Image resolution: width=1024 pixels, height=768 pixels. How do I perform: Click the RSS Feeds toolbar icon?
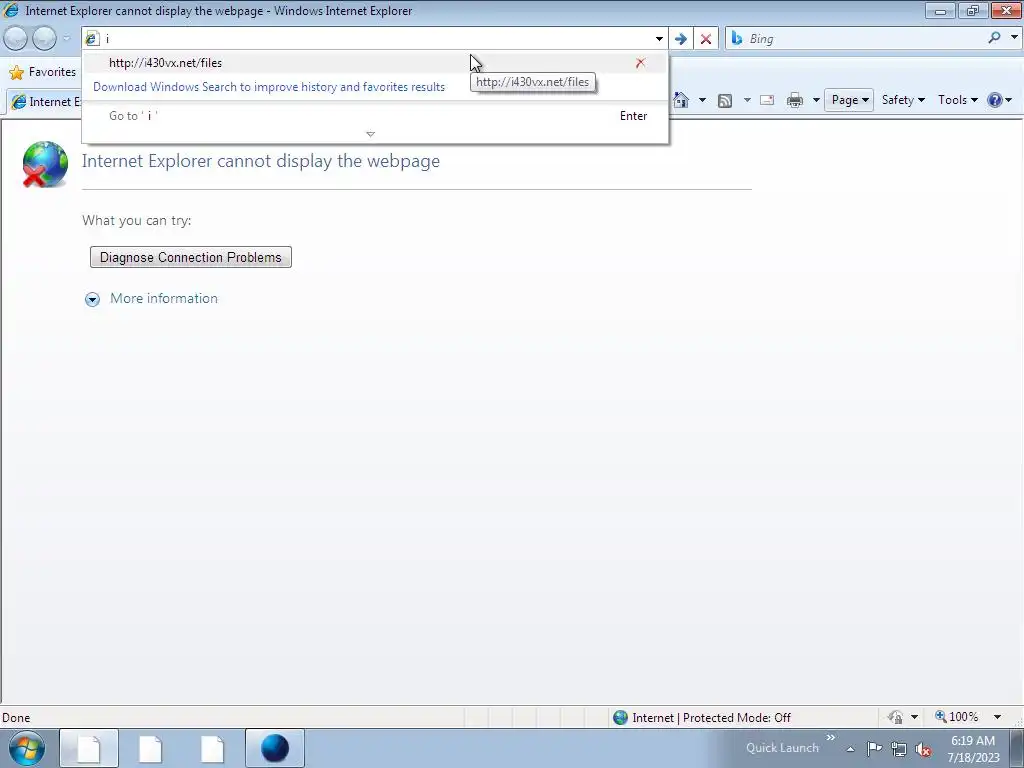725,100
